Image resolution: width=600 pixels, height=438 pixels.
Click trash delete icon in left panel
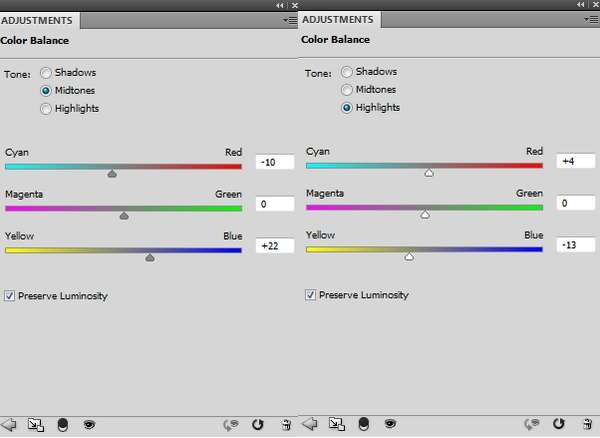click(x=286, y=425)
